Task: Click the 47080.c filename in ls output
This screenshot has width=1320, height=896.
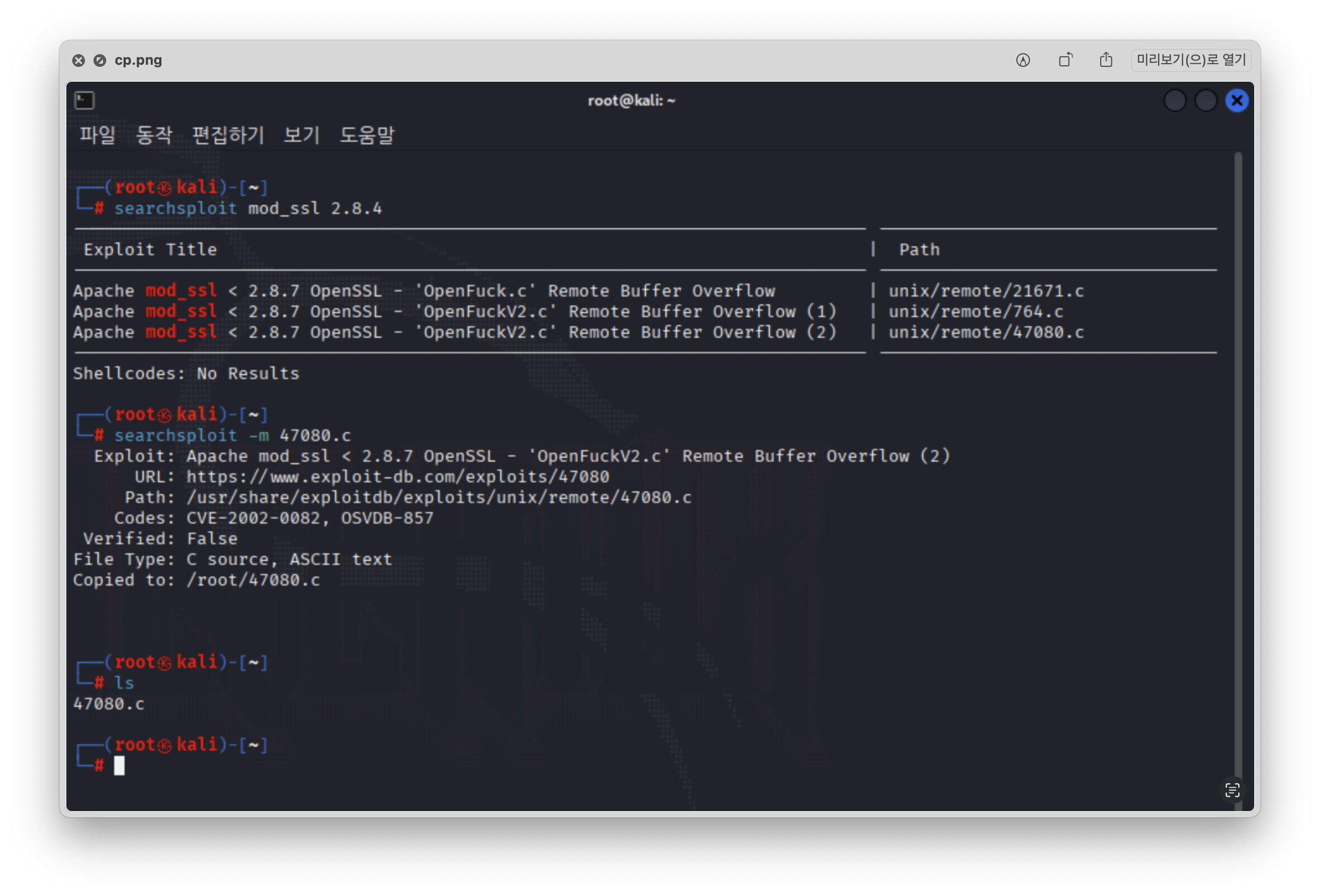Action: pos(109,704)
